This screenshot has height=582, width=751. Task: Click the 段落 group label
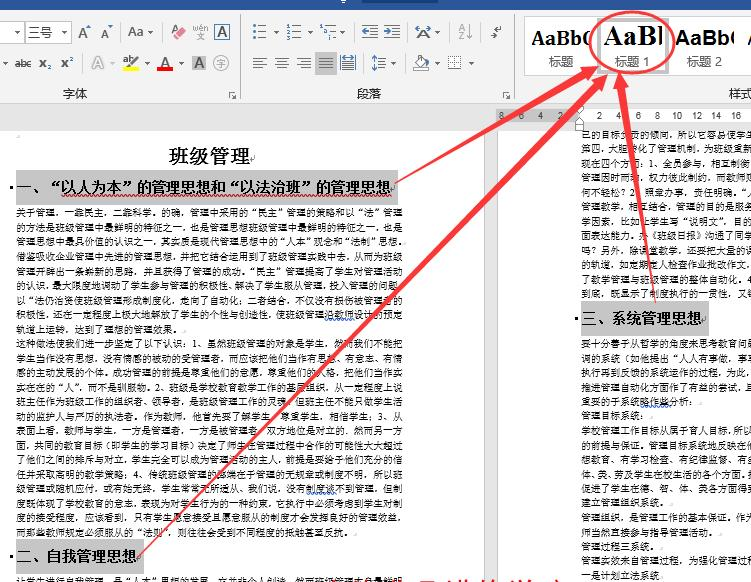tap(369, 94)
